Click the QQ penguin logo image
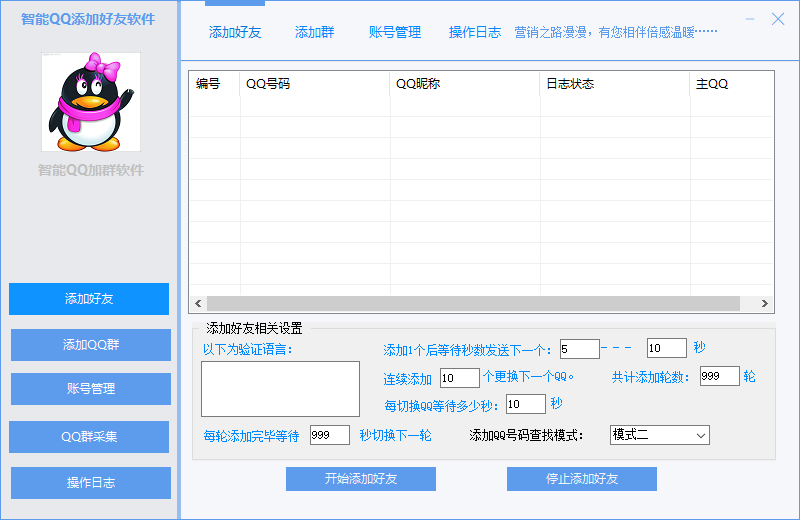 [x=90, y=102]
